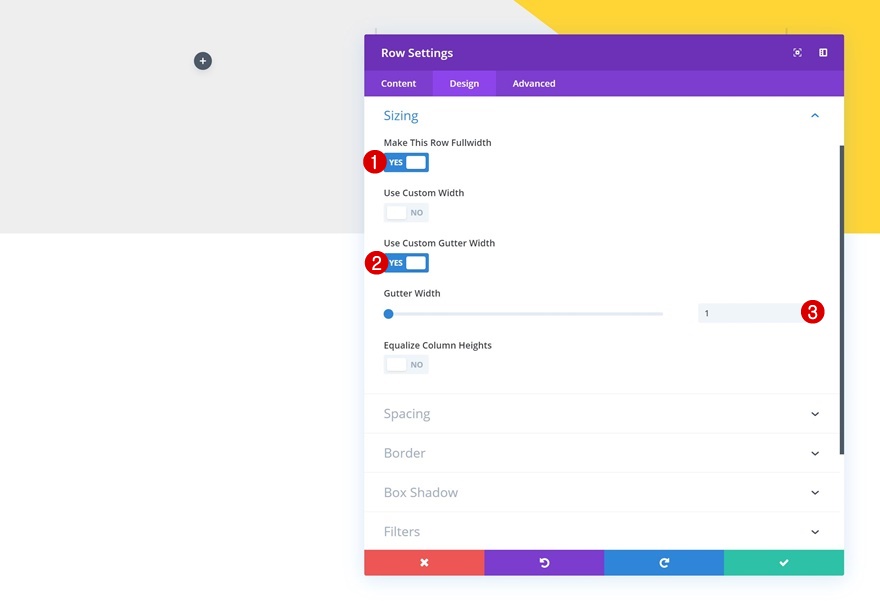The image size is (880, 609).
Task: Snap settings modal to sidebar icon
Action: 823,53
